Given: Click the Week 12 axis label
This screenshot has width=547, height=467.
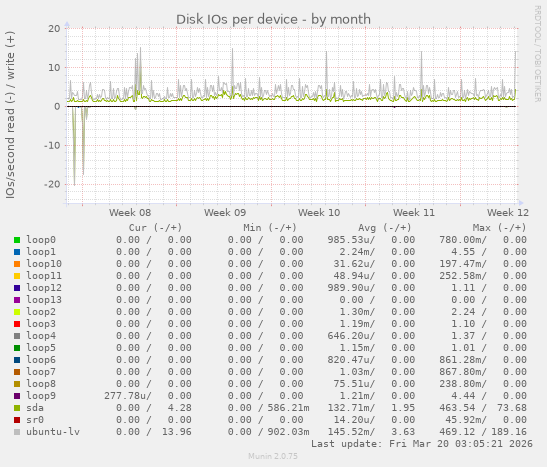Looking at the screenshot, I should [x=508, y=213].
